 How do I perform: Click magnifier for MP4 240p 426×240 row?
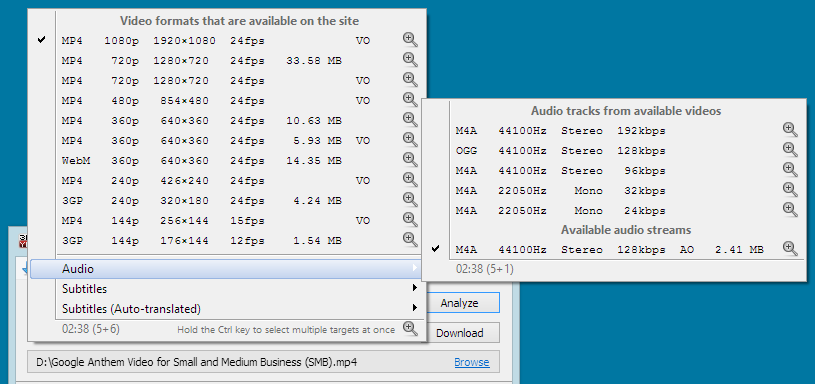point(410,180)
